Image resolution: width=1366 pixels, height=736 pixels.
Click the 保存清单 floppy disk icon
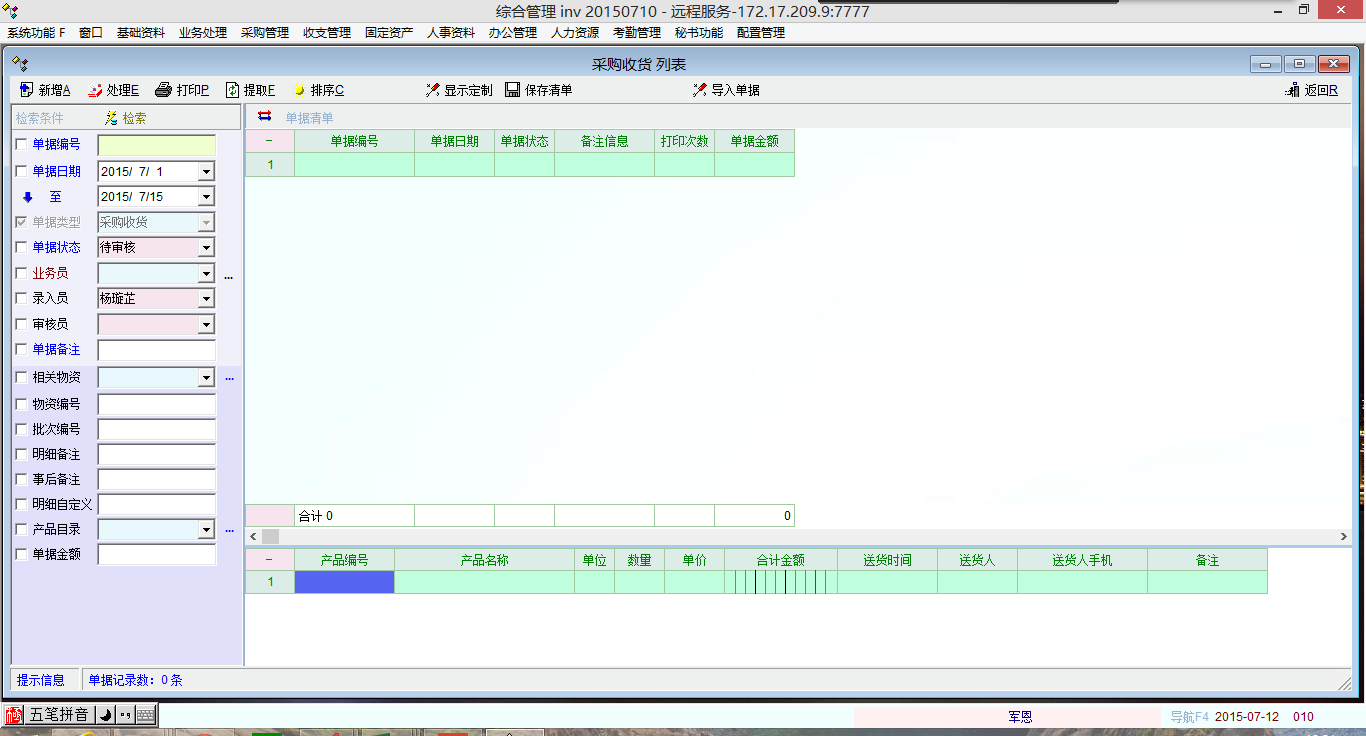click(x=513, y=90)
